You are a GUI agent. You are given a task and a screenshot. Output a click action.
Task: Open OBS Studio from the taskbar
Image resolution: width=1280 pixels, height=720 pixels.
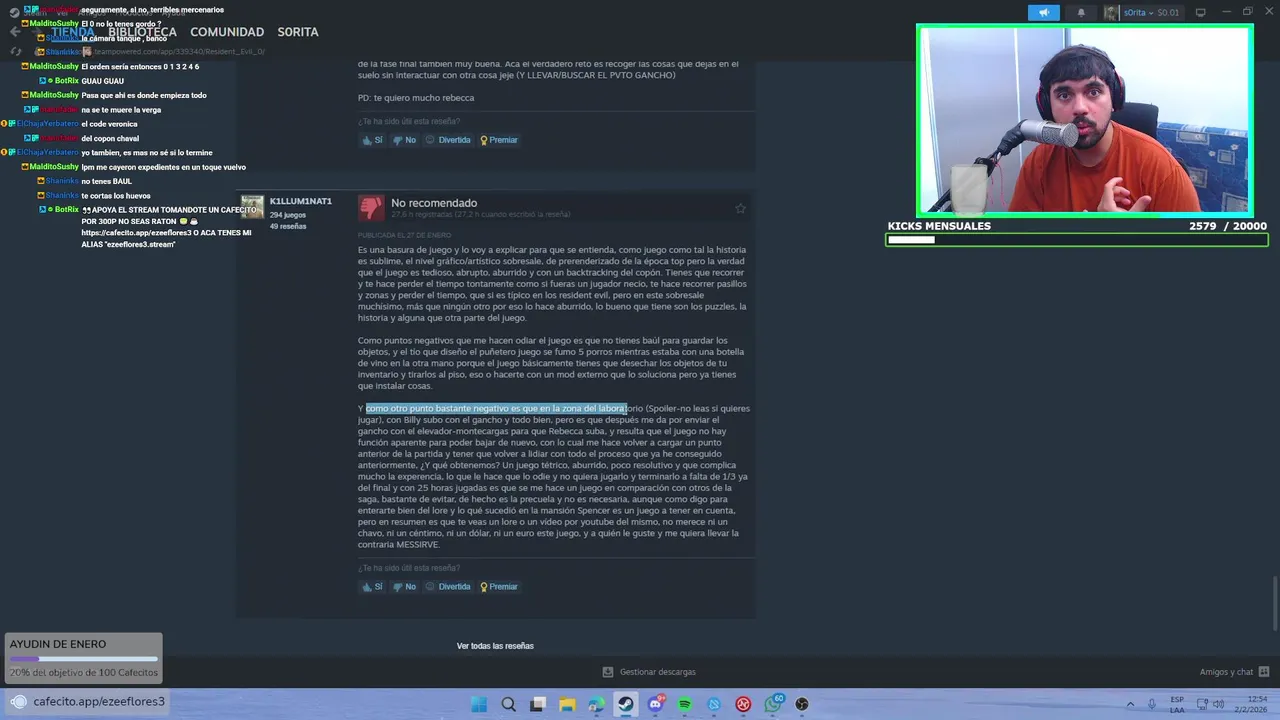point(802,704)
